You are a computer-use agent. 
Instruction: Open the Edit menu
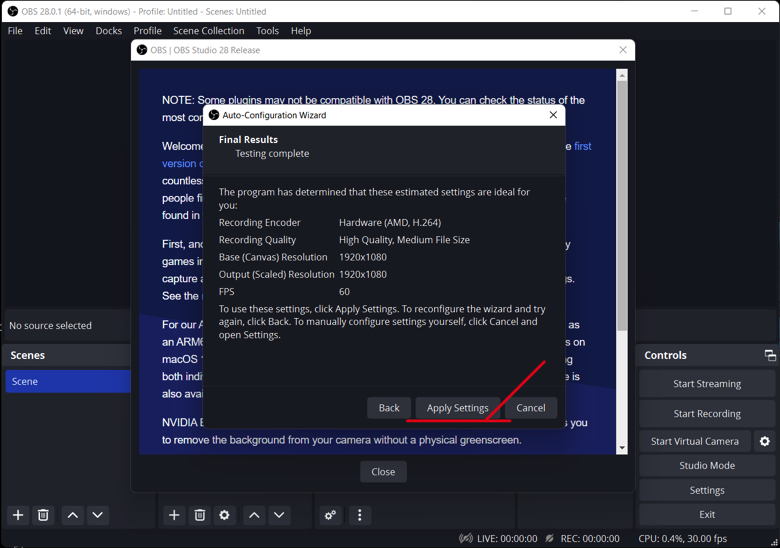[43, 30]
